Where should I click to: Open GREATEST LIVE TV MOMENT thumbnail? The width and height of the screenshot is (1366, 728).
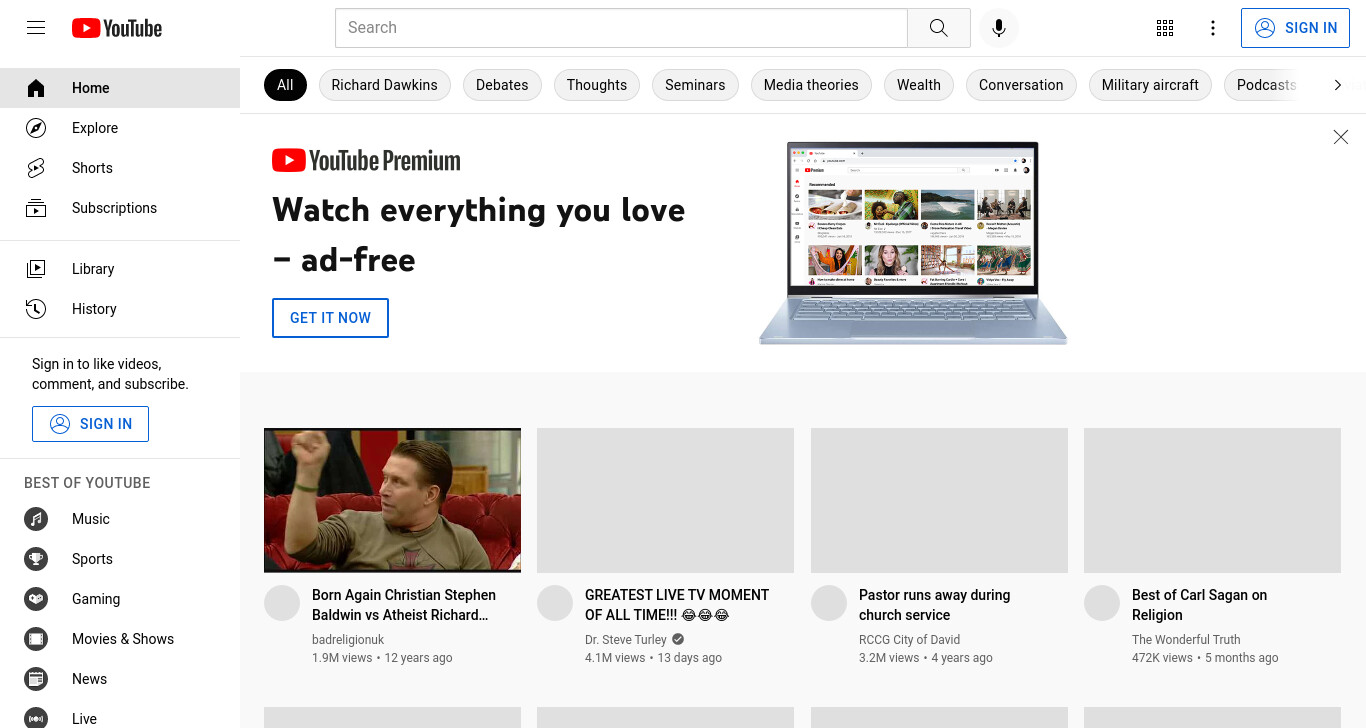pyautogui.click(x=665, y=500)
